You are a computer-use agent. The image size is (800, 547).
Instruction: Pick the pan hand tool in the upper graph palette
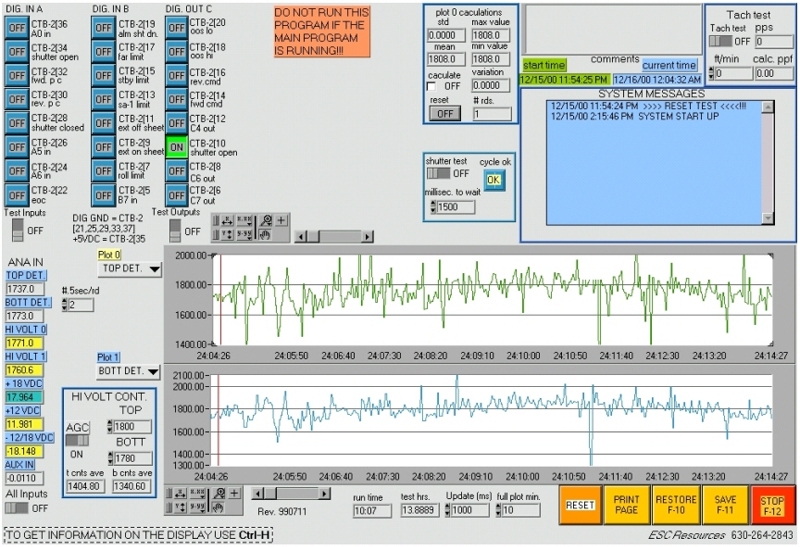[266, 235]
